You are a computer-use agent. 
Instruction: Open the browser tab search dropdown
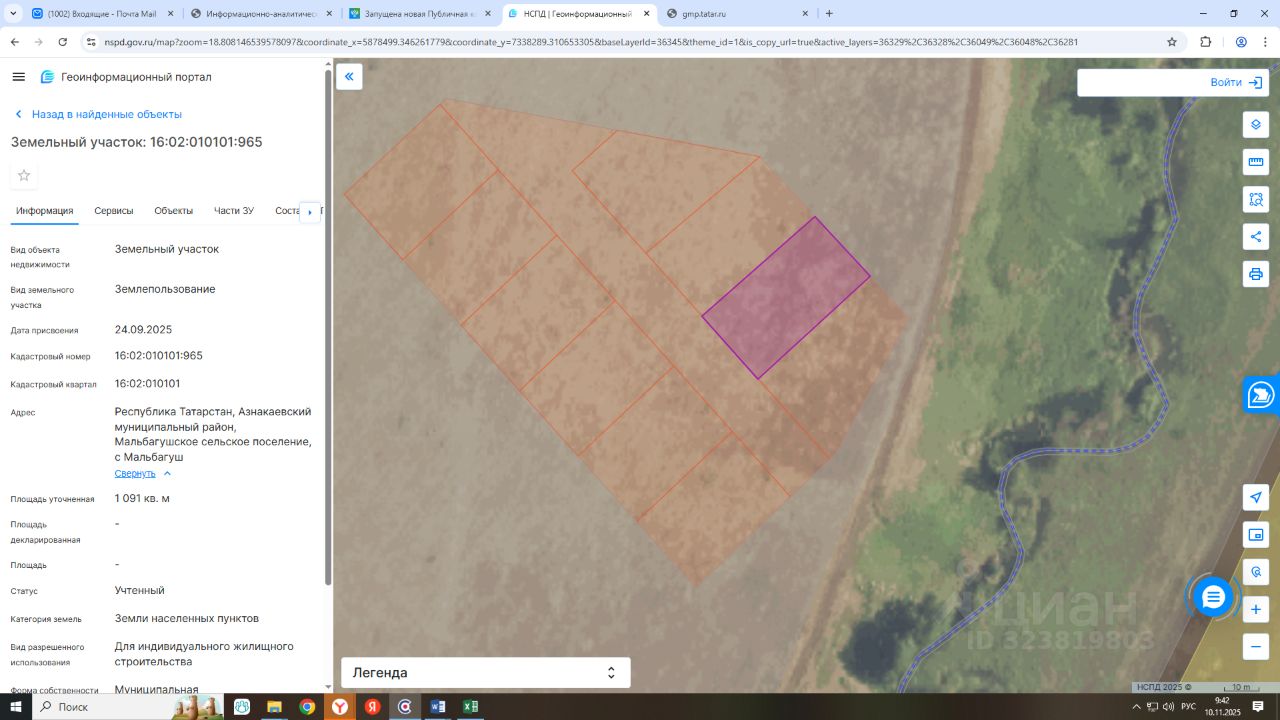point(13,13)
